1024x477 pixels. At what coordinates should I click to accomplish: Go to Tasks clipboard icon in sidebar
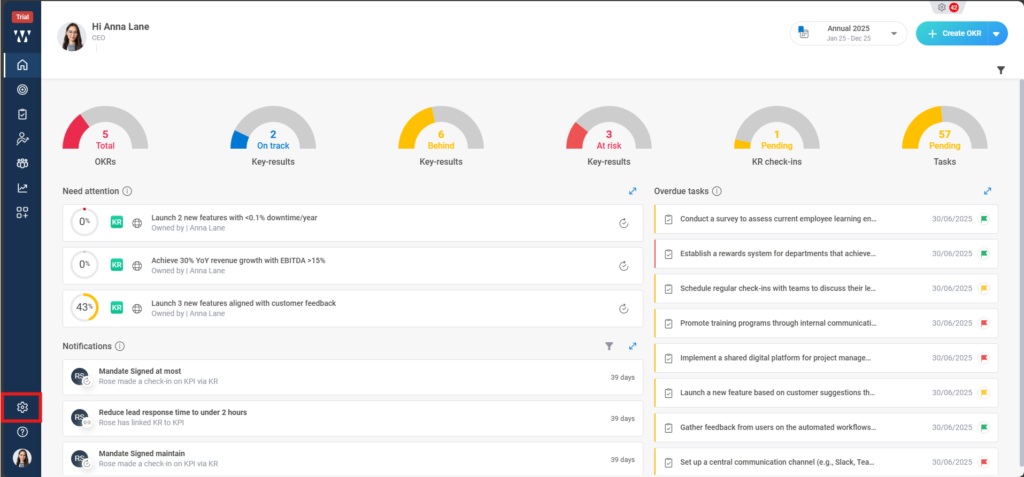[x=22, y=114]
